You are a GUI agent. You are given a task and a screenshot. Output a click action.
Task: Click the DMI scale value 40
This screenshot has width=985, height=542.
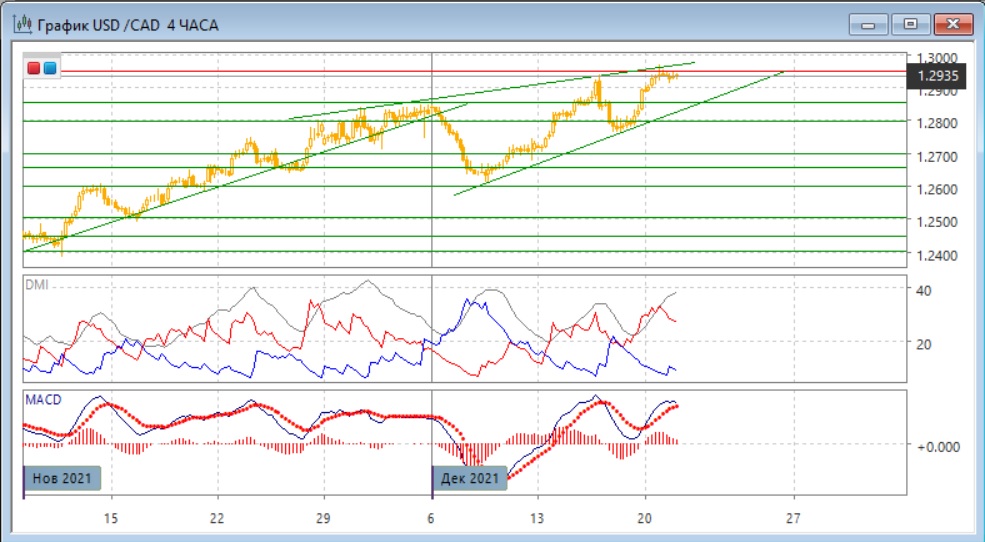point(925,290)
